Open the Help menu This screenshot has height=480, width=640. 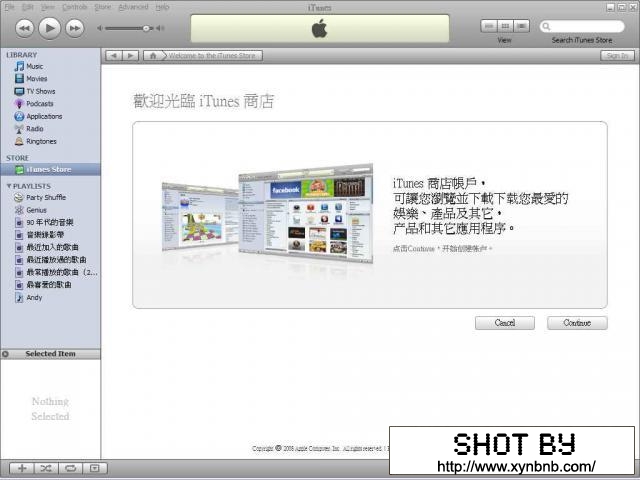tap(162, 7)
